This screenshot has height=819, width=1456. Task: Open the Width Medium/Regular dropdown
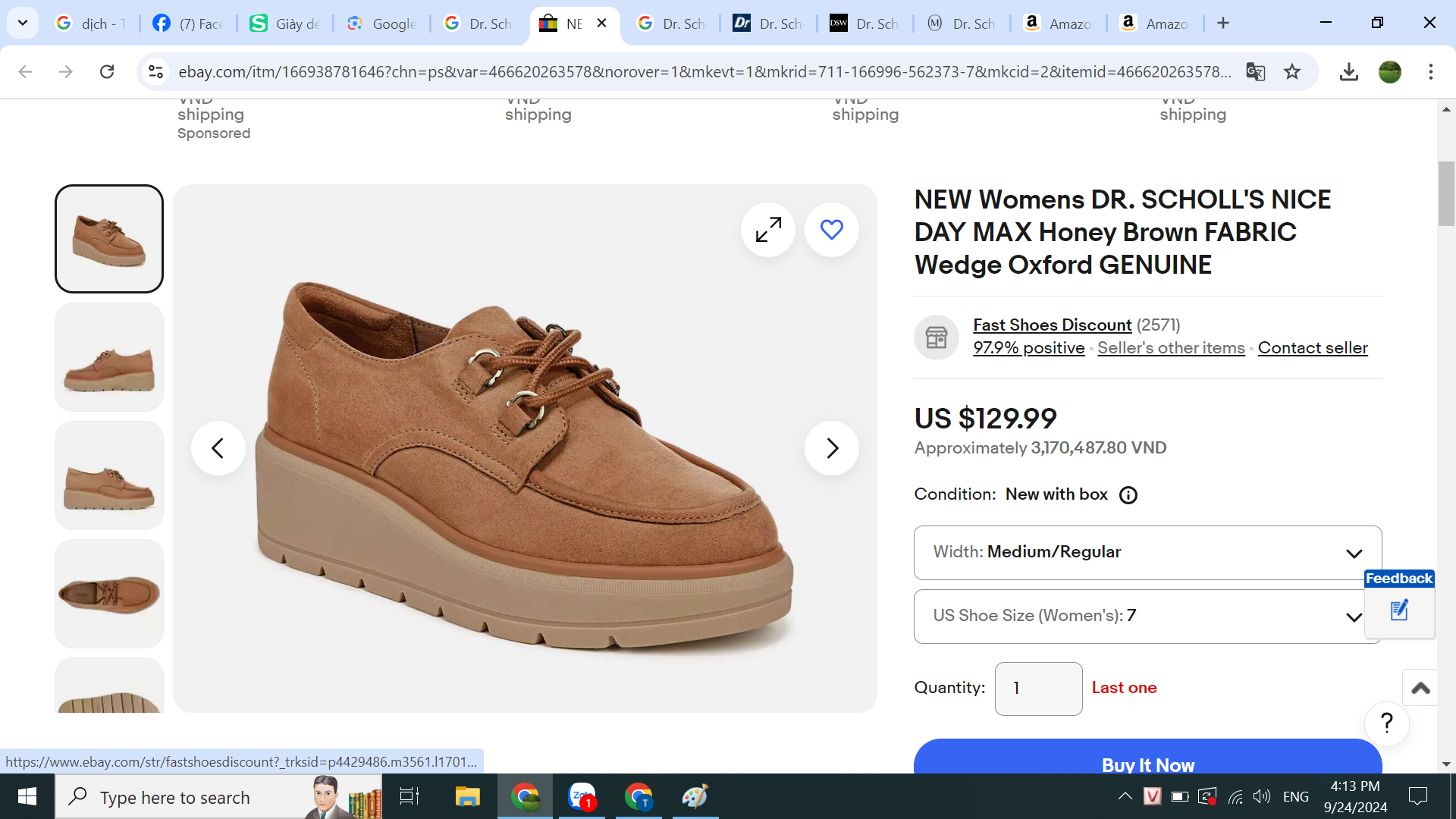(x=1147, y=553)
